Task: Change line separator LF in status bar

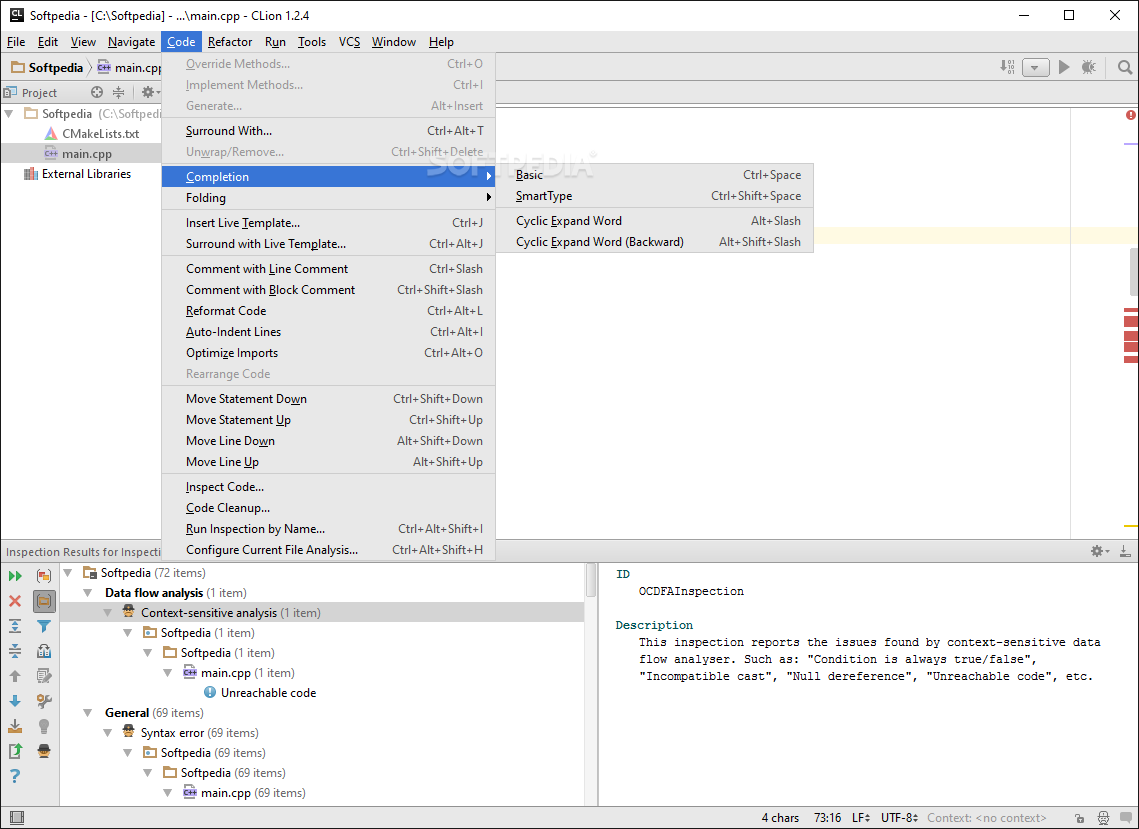Action: (x=861, y=818)
